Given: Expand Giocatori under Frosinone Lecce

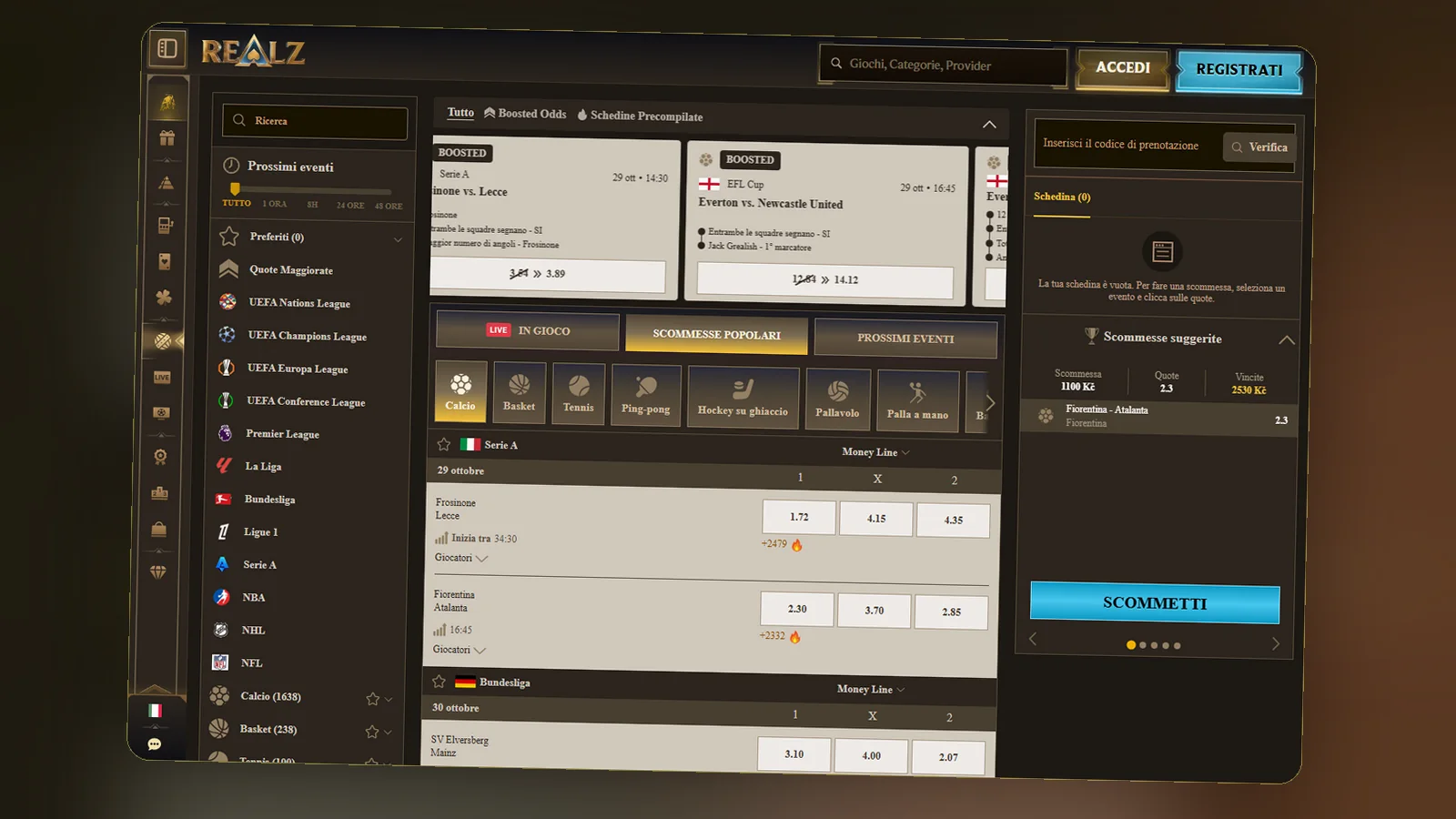Looking at the screenshot, I should [460, 558].
